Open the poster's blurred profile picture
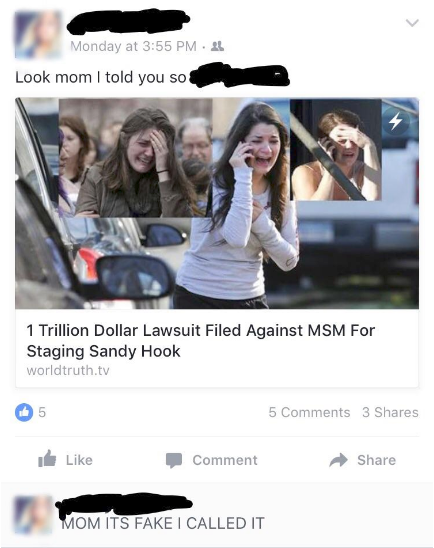 (38, 34)
